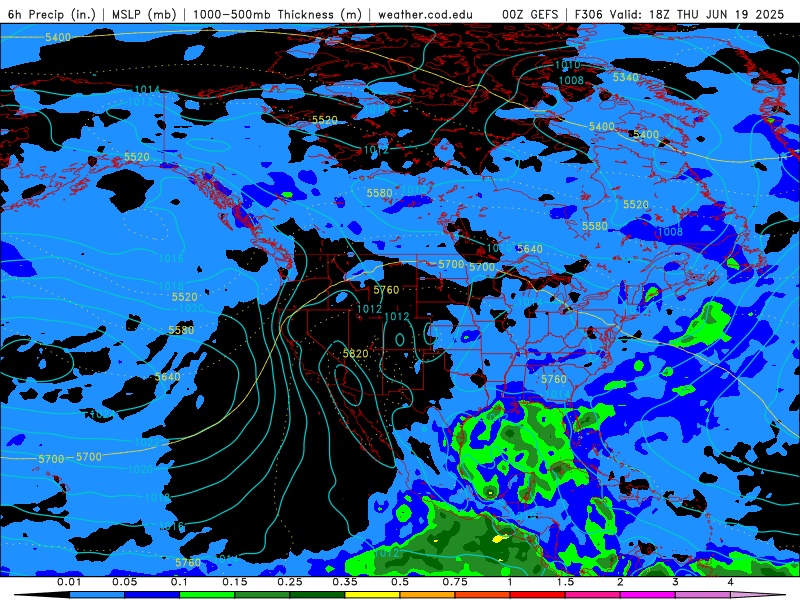Click the dark green 0.25–0.35 legend swatch
Screen dimensions: 800x600
tap(317, 595)
